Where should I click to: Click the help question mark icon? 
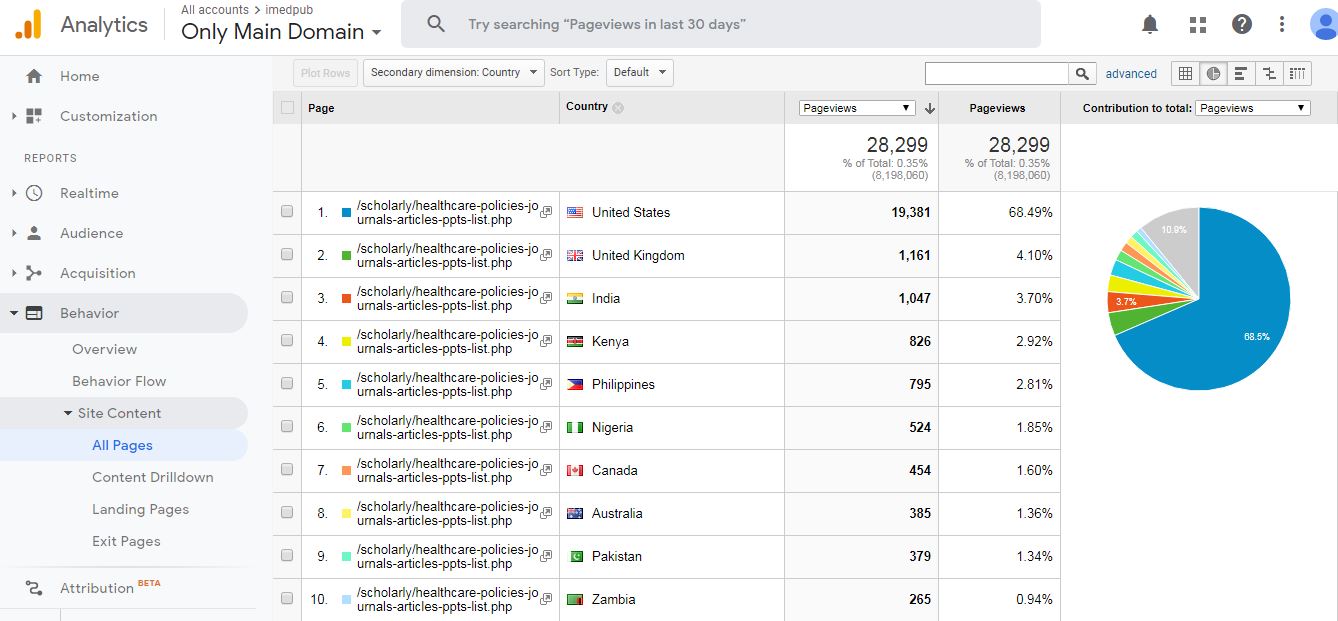coord(1242,24)
